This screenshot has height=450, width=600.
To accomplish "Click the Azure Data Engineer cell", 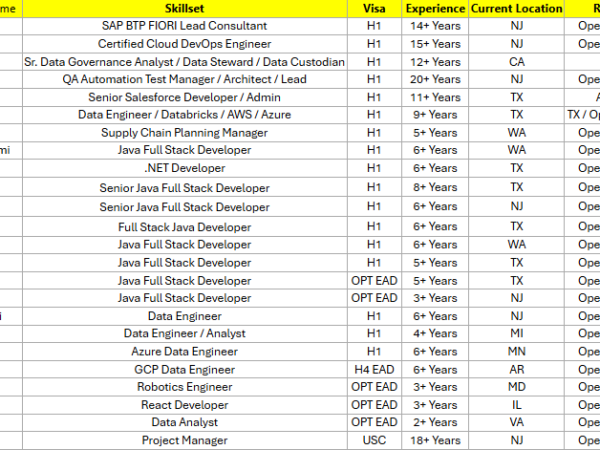I will pos(184,352).
